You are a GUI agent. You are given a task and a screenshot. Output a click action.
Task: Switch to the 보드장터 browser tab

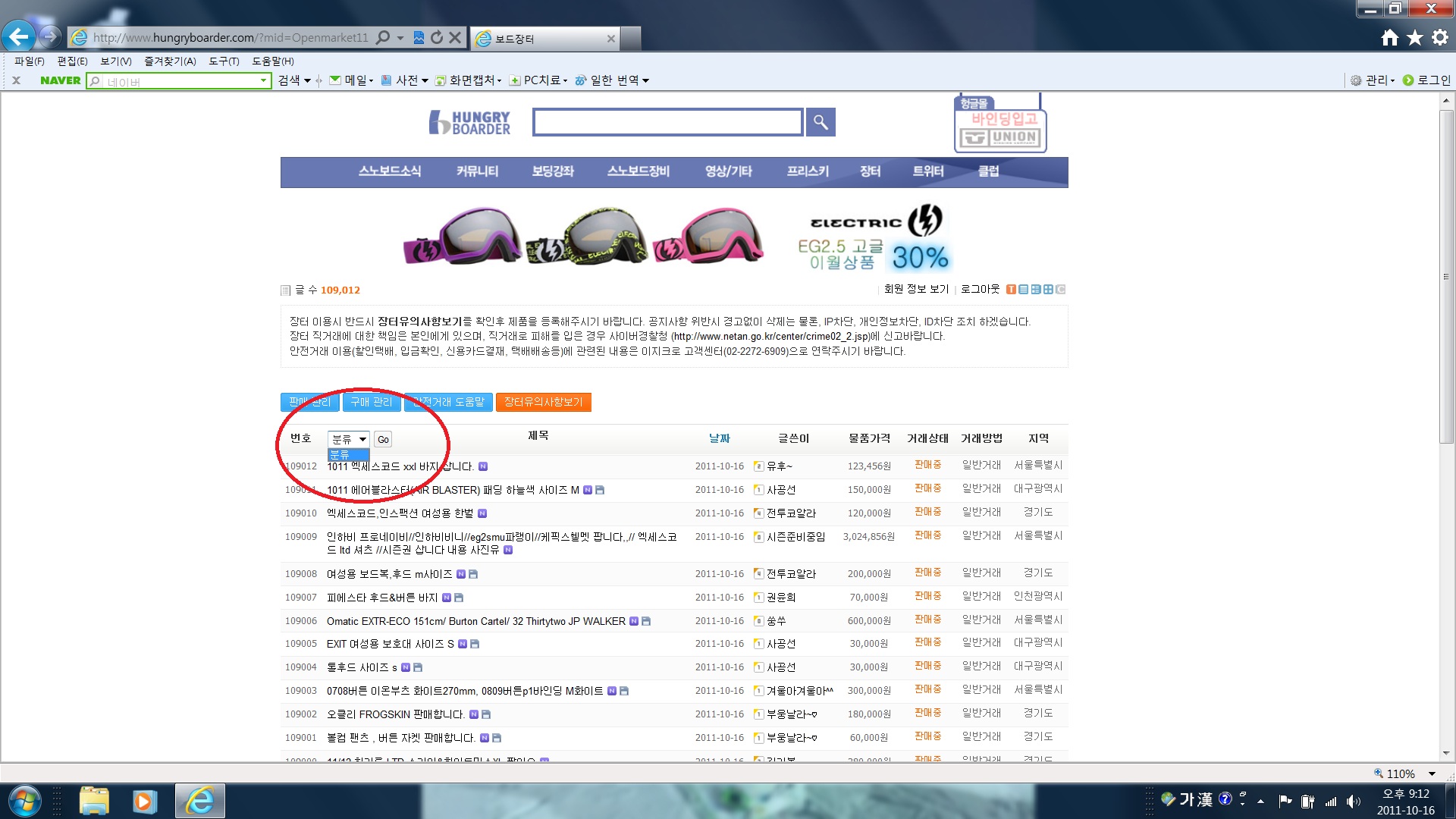pos(544,39)
